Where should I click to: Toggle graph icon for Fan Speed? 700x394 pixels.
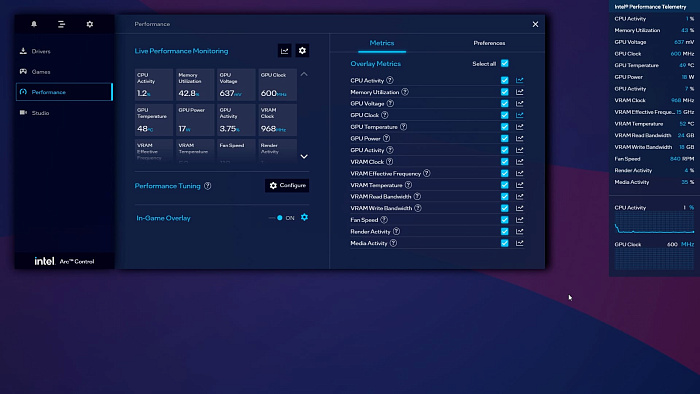click(520, 220)
